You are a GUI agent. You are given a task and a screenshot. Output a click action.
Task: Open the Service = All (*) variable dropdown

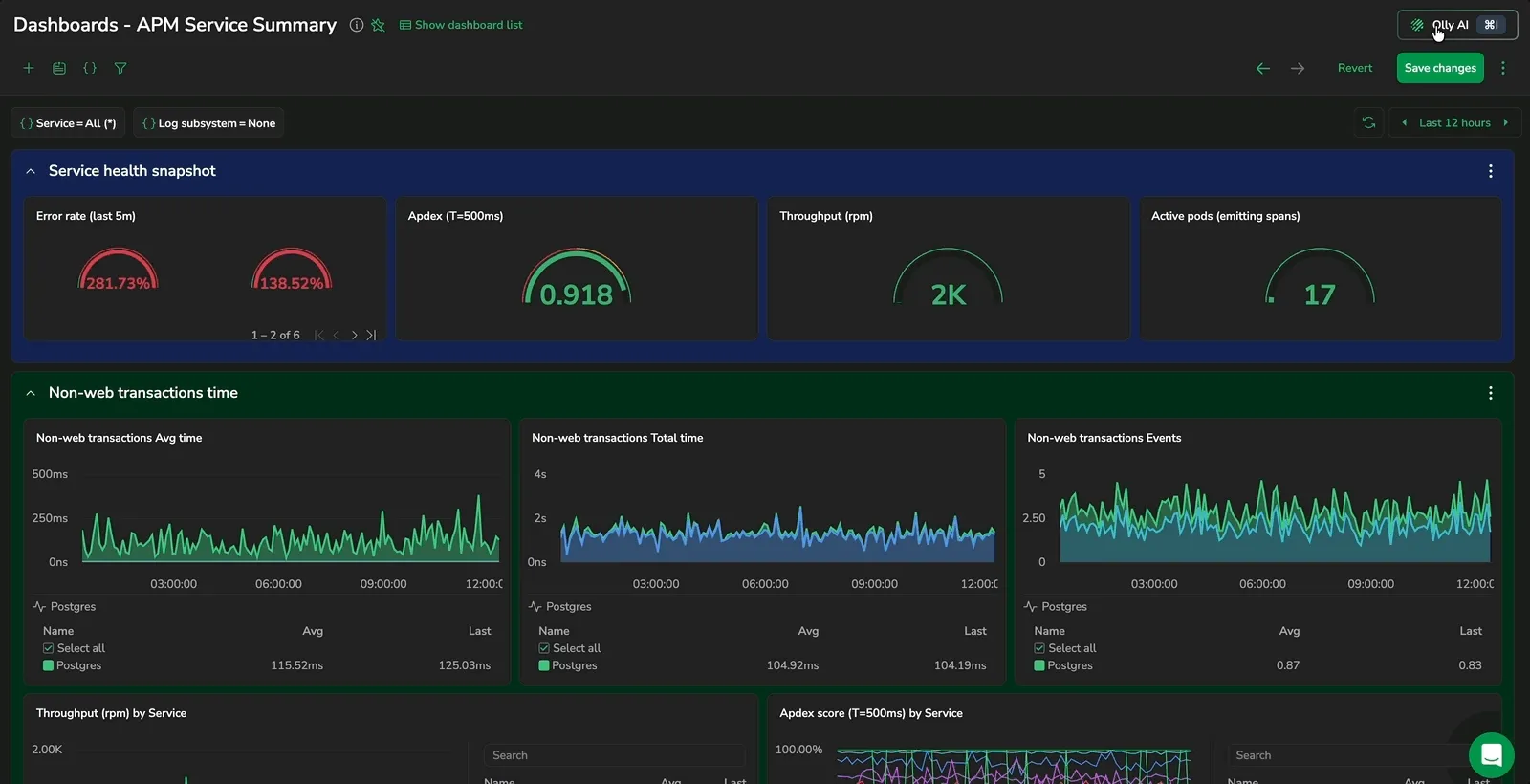click(x=68, y=122)
